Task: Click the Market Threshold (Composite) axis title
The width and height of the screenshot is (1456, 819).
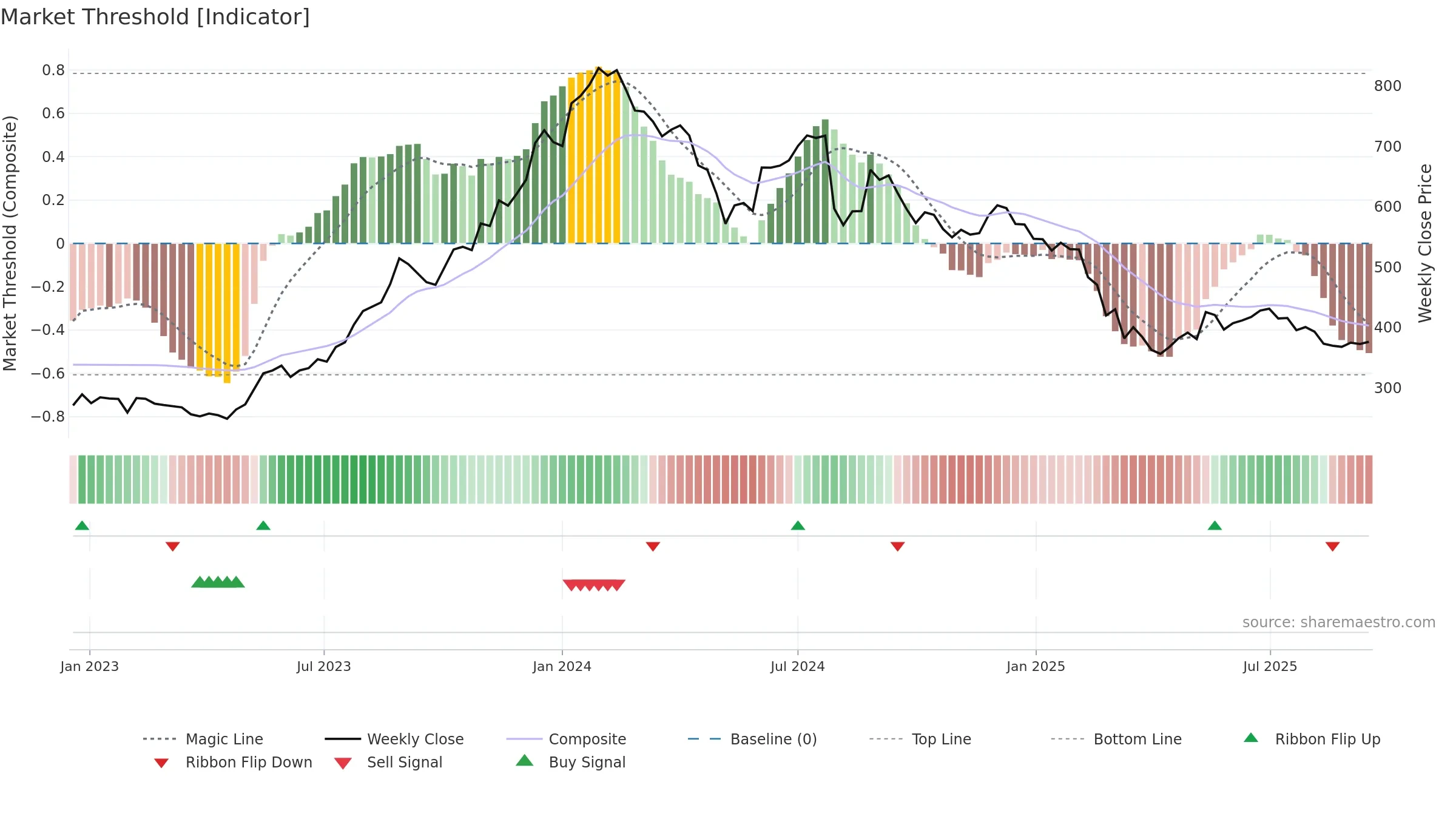Action: click(10, 243)
